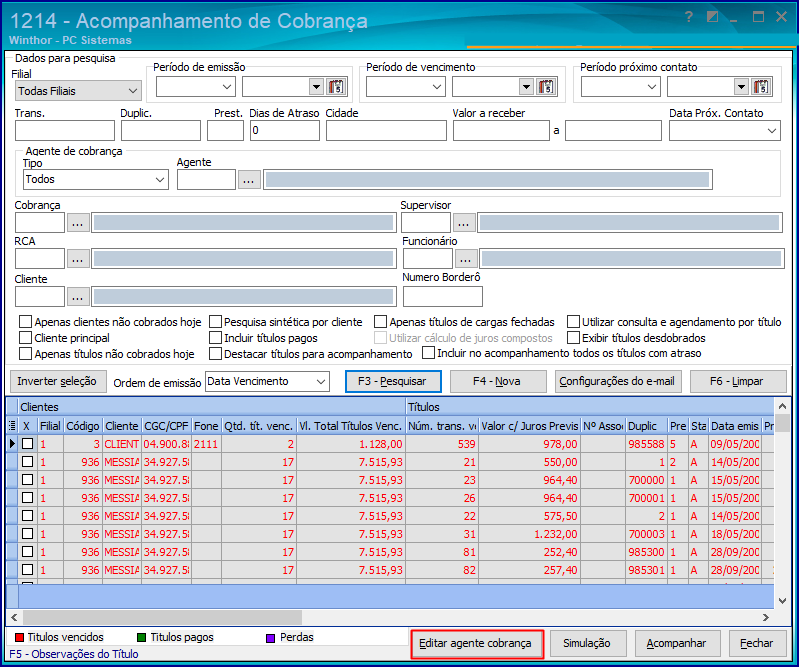Click Inverter seleção button
This screenshot has width=799, height=667.
pos(58,381)
